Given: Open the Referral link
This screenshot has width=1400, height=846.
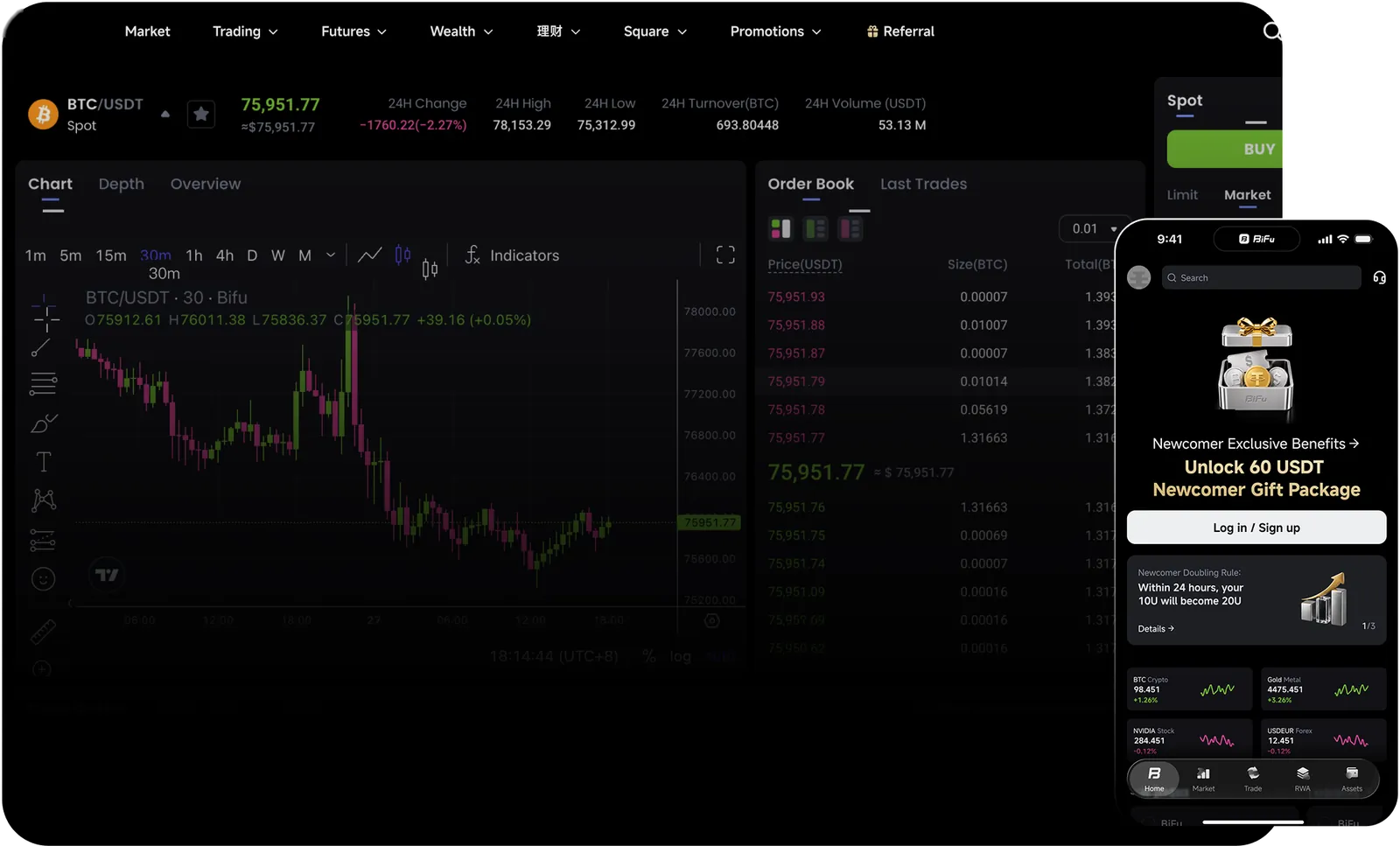Looking at the screenshot, I should tap(900, 31).
